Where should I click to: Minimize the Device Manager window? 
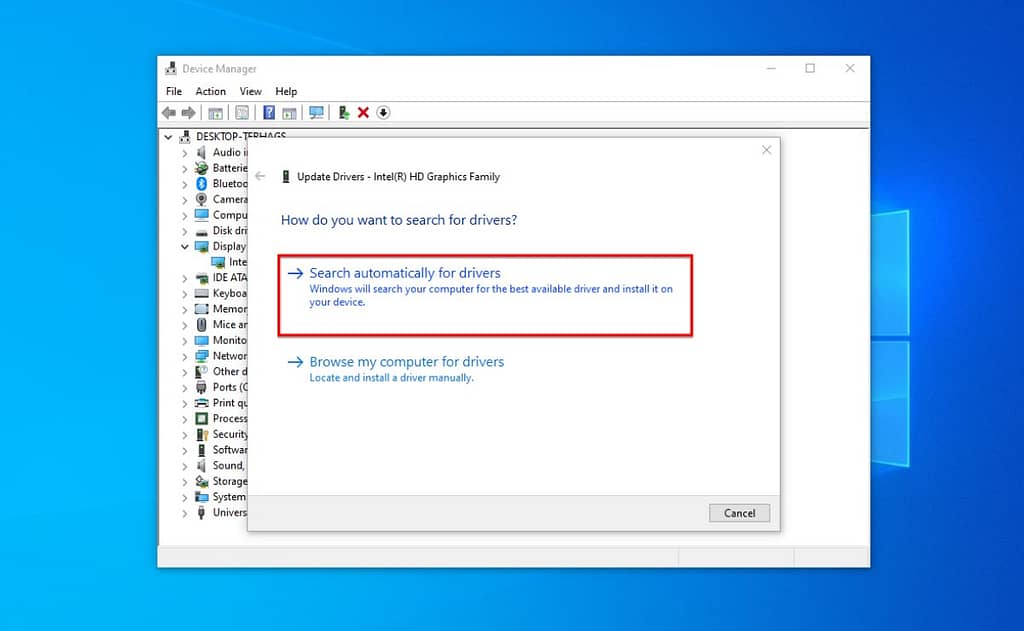click(x=771, y=68)
